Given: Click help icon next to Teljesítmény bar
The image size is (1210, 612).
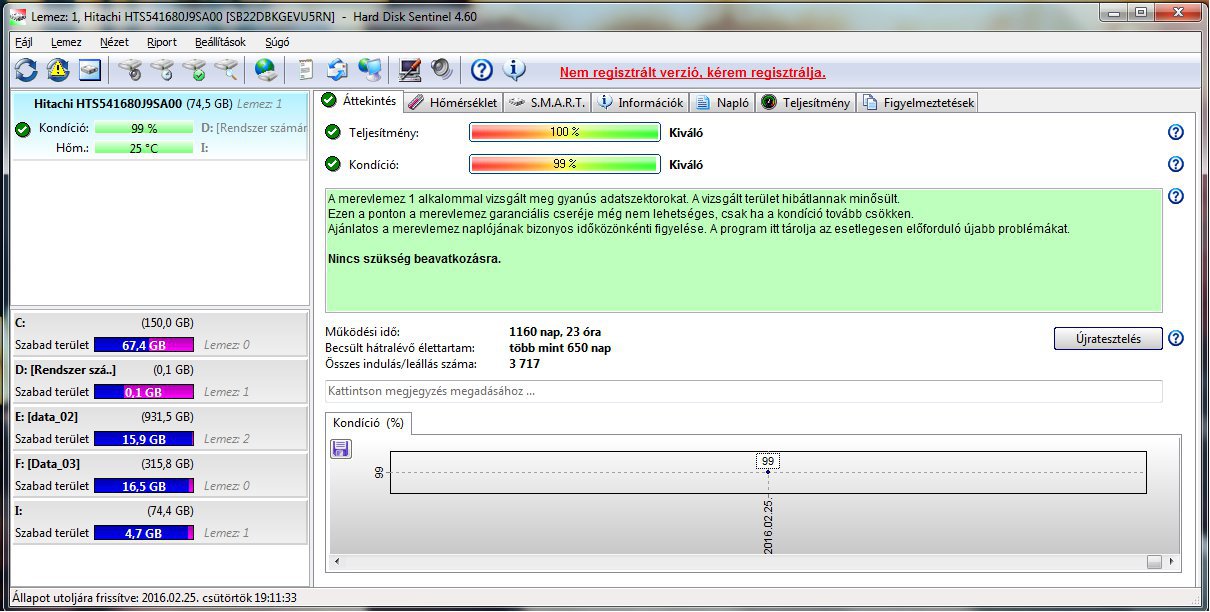Looking at the screenshot, I should coord(1176,132).
